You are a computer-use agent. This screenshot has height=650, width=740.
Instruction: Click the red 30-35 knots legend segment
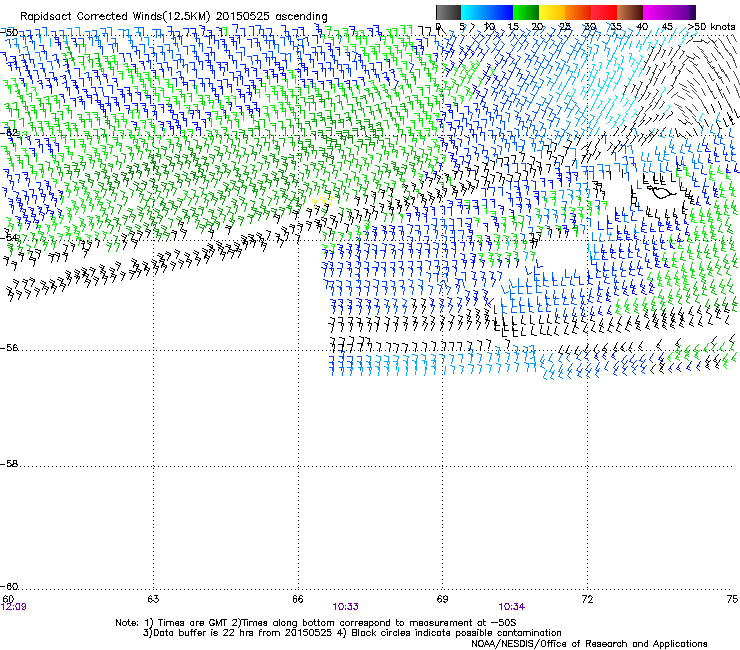pos(604,12)
